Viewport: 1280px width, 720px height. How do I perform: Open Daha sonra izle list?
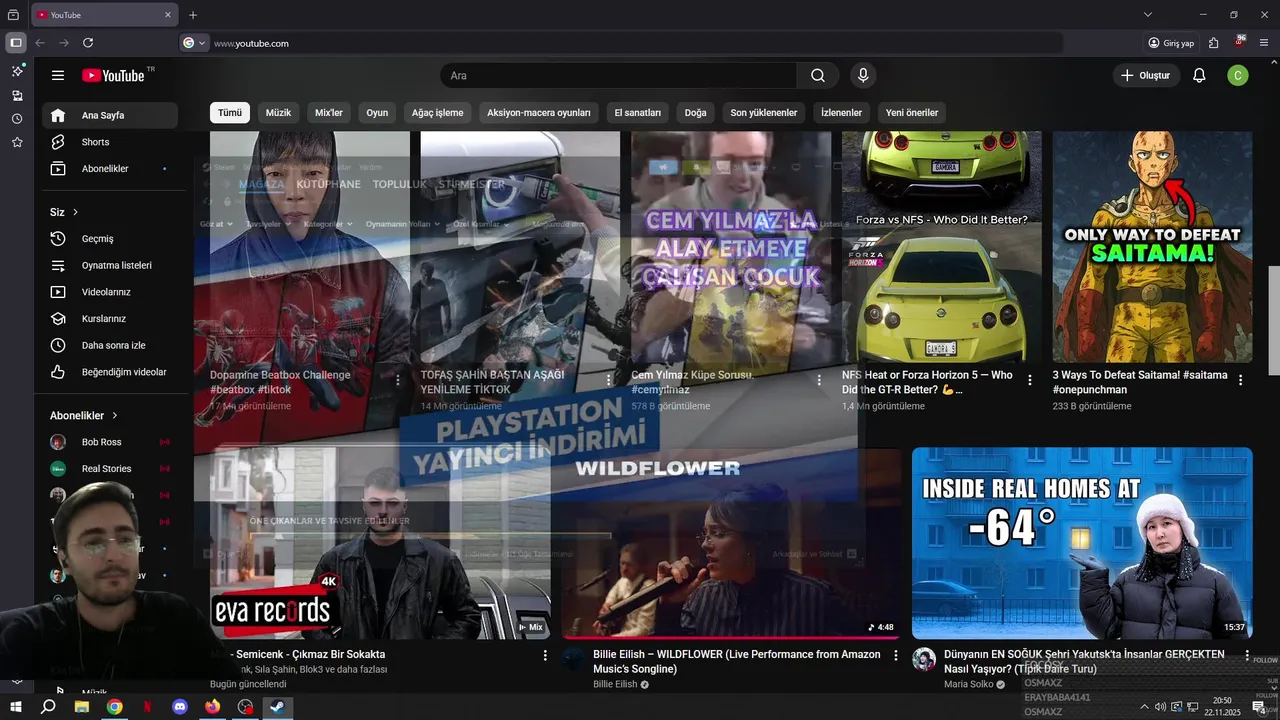point(110,345)
